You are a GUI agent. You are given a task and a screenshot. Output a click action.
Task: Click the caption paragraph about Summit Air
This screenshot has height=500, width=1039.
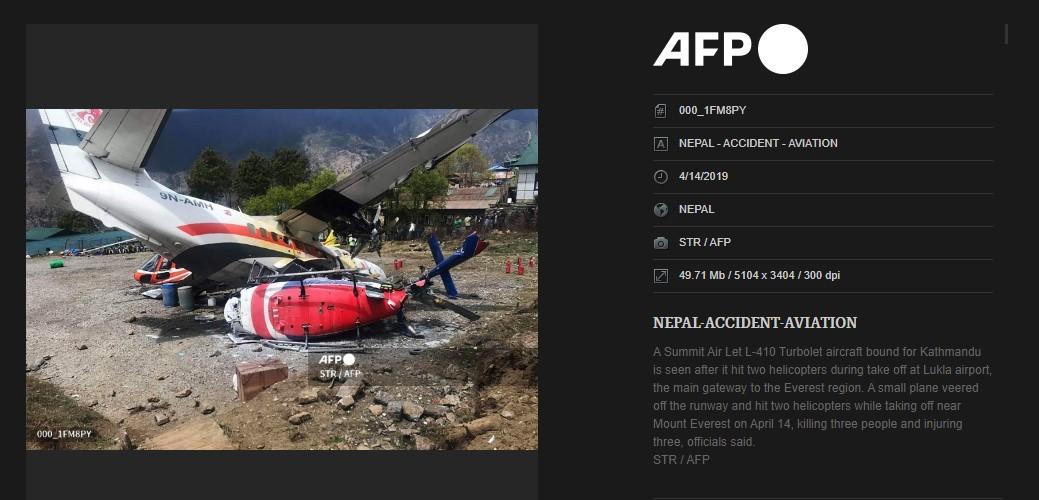click(822, 396)
